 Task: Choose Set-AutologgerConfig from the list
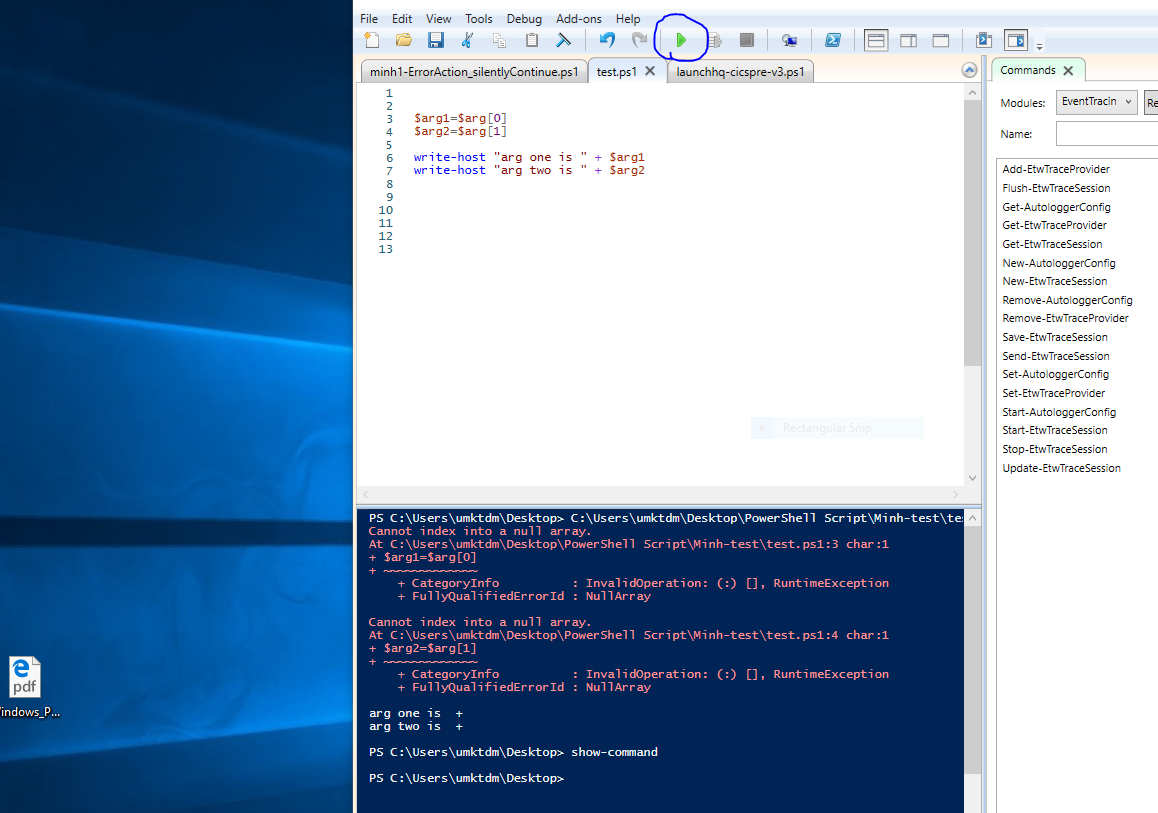coord(1055,374)
